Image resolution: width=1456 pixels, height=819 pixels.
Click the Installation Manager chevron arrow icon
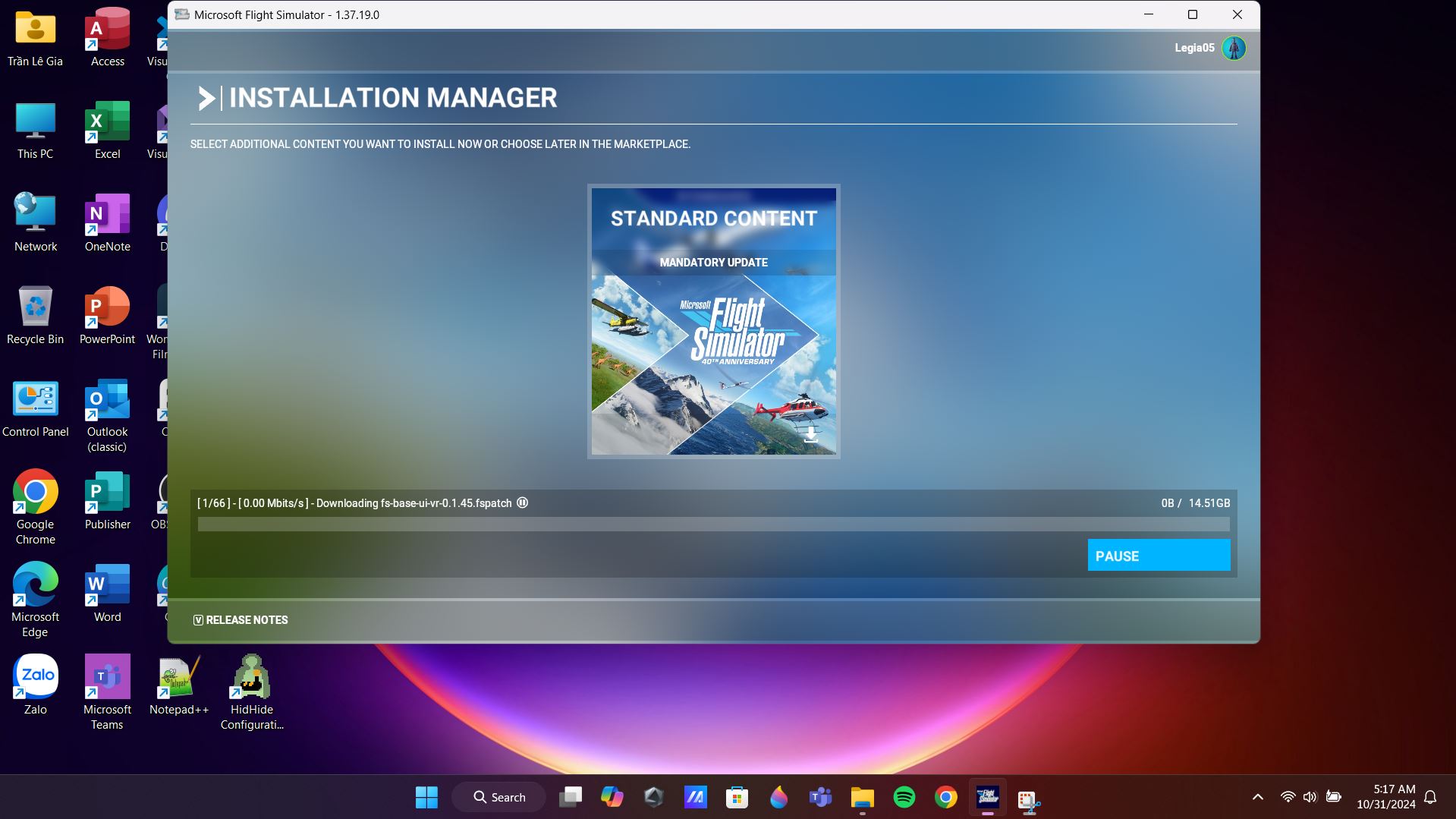[x=206, y=98]
